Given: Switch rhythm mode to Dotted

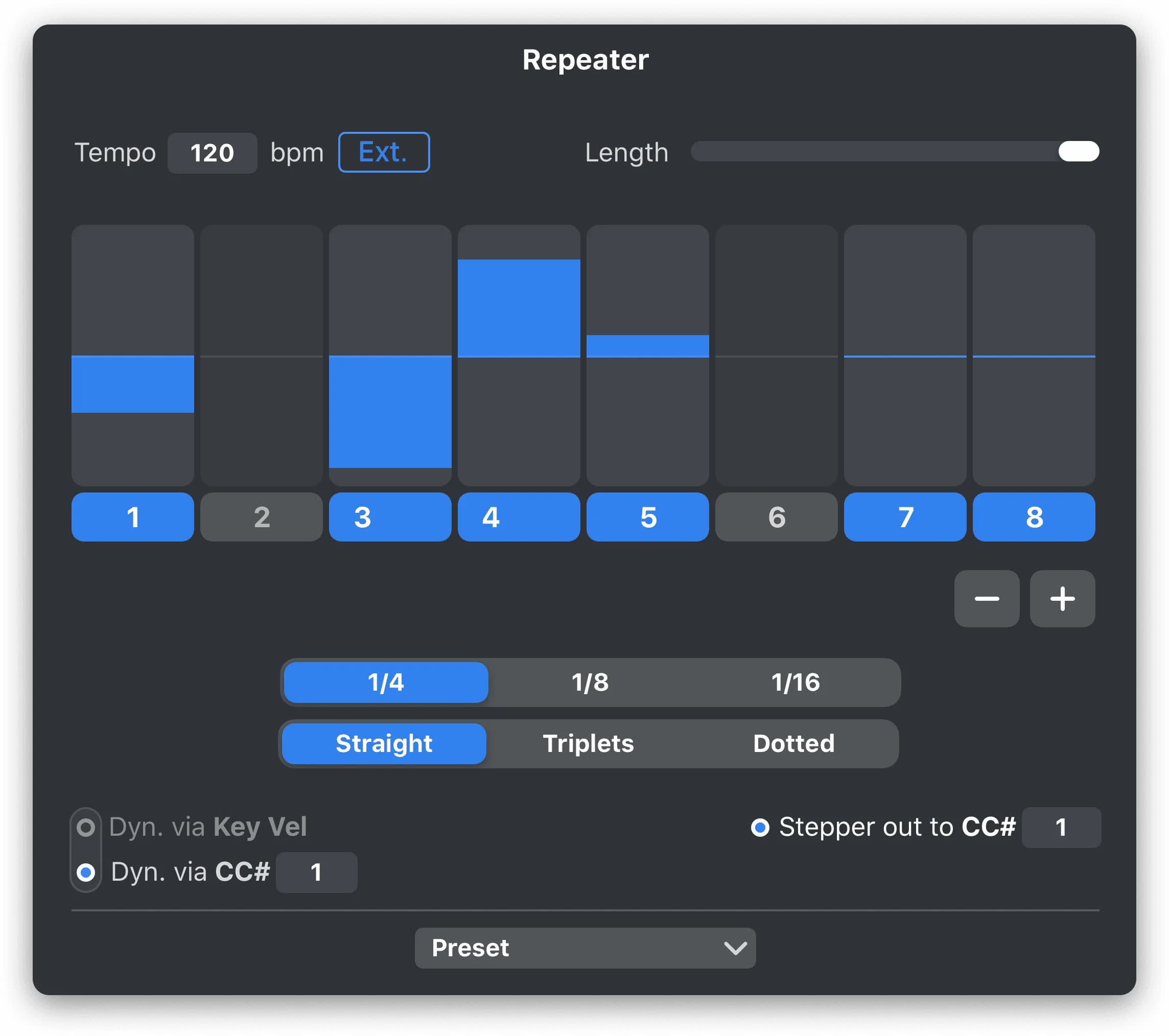Looking at the screenshot, I should pos(793,743).
